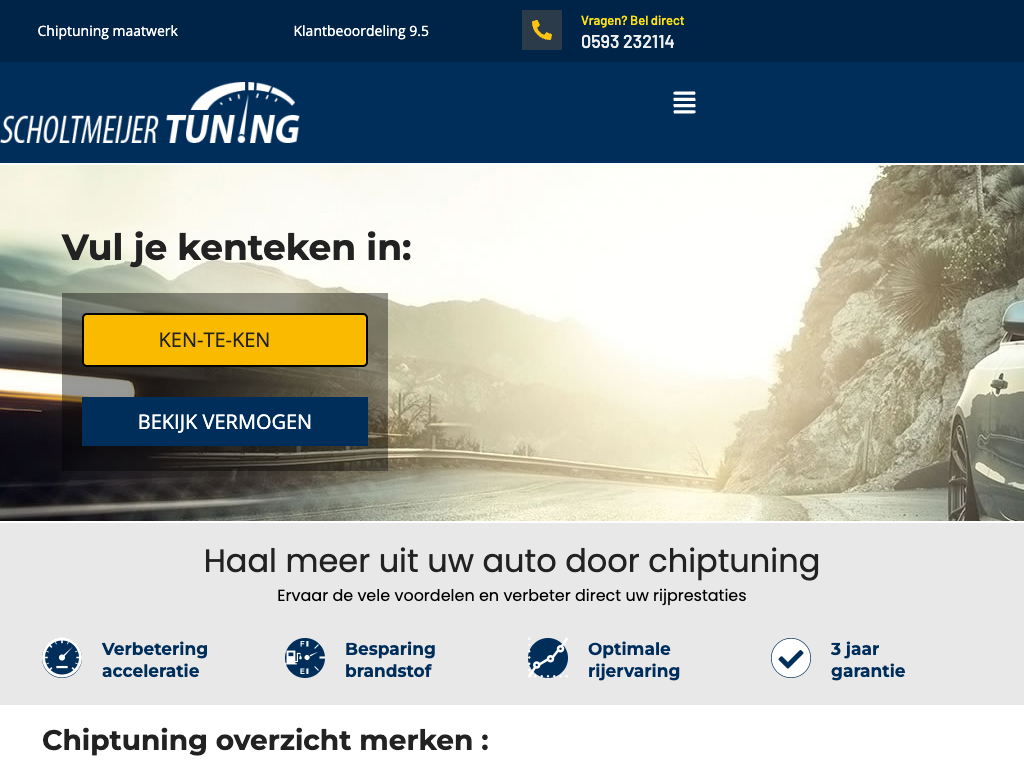Click the checkmark warranty icon
This screenshot has height=768, width=1024.
pyautogui.click(x=791, y=658)
